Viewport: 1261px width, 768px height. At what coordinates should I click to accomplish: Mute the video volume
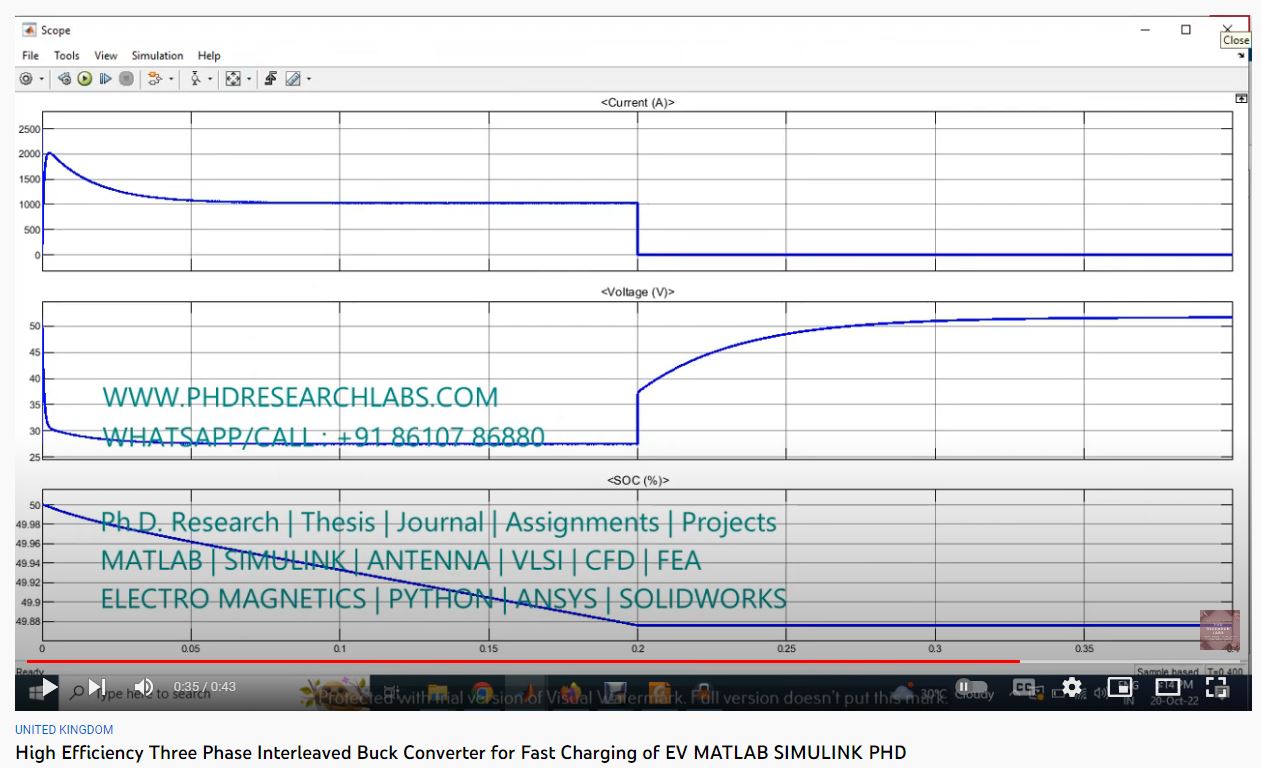144,687
